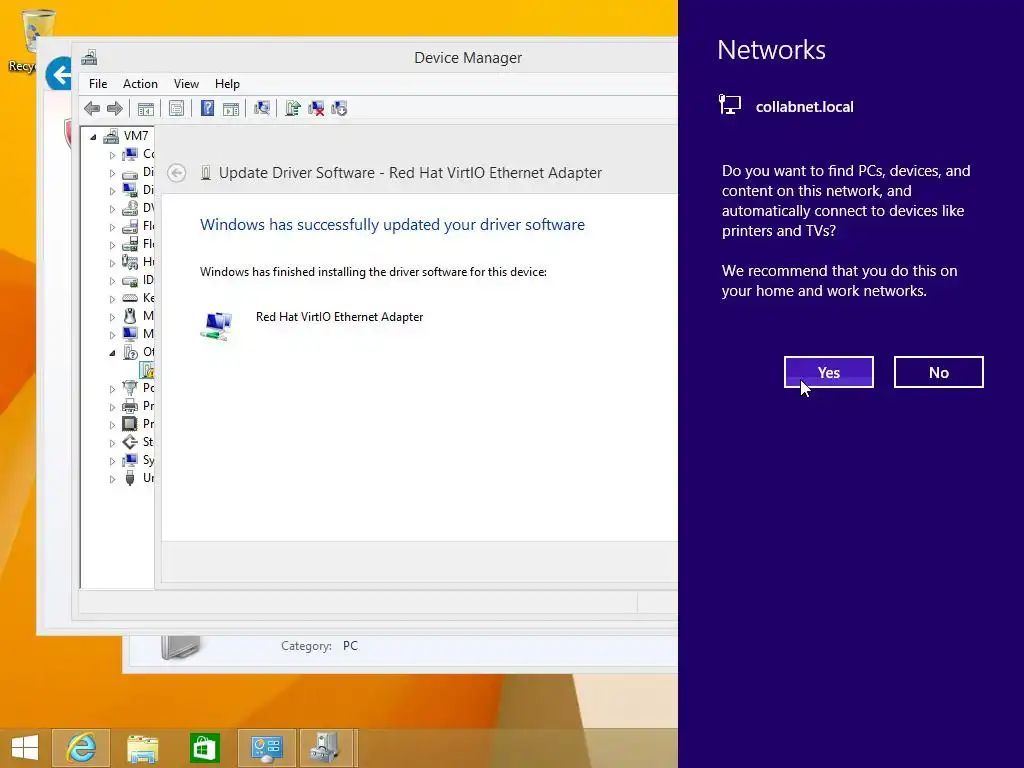
Task: Click the Device Manager title bar icon
Action: click(x=89, y=57)
